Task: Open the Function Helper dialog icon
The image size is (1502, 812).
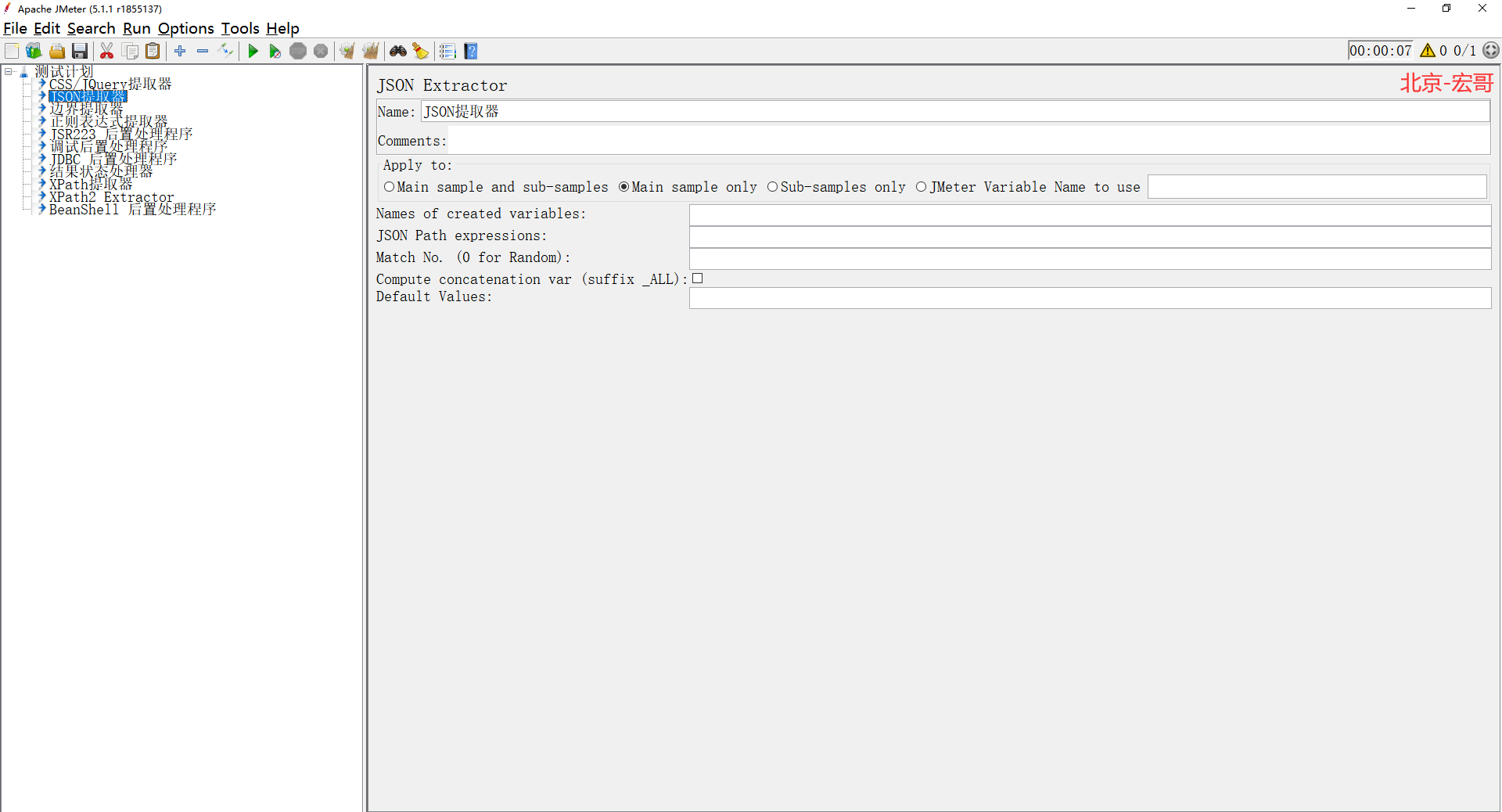Action: pos(447,52)
